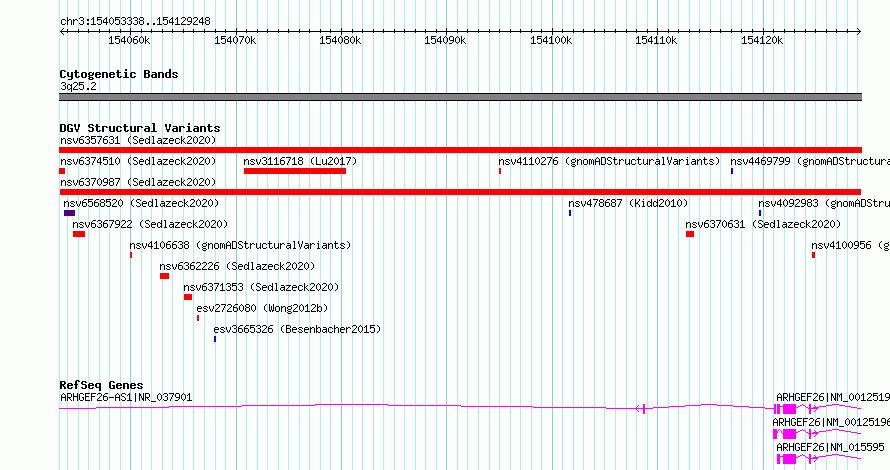Click nsv478687 (Kidd2010) label

click(x=628, y=203)
